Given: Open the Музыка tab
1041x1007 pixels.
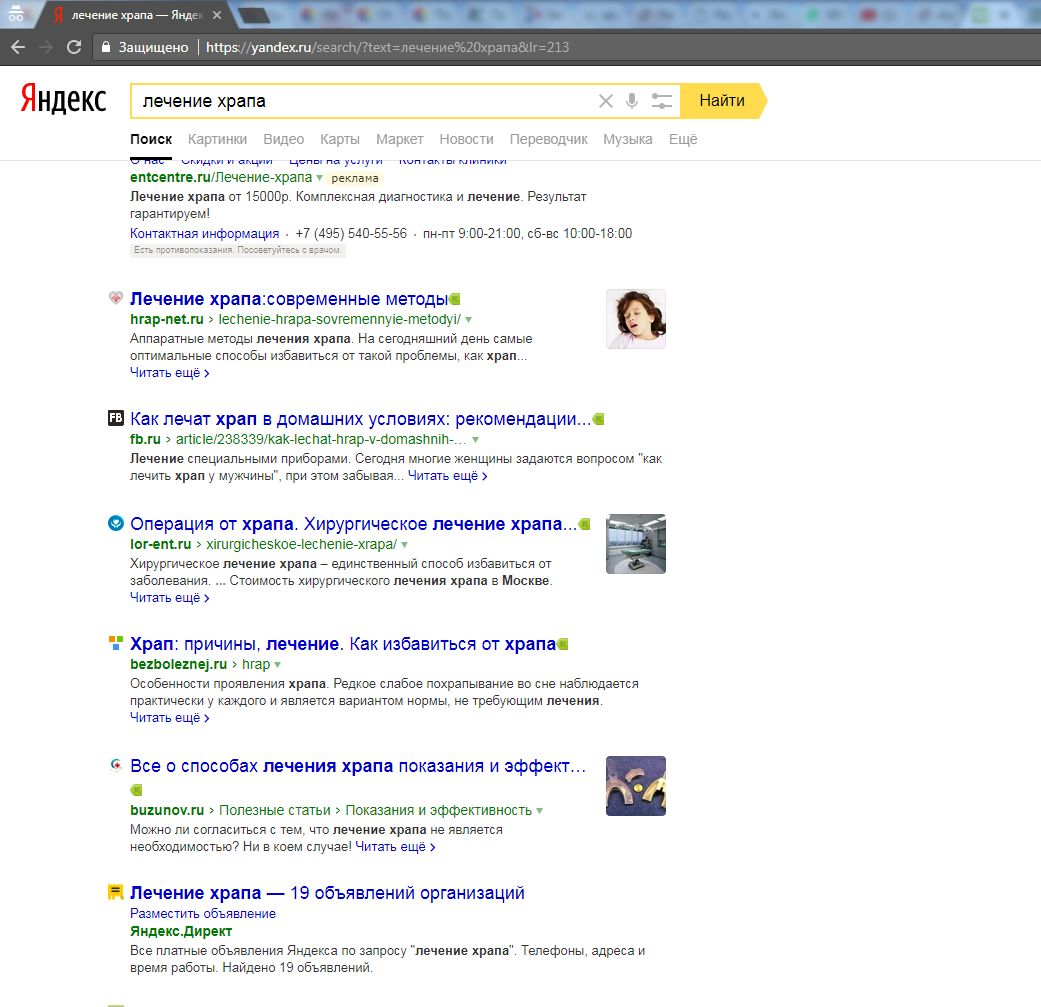Looking at the screenshot, I should click(x=627, y=139).
